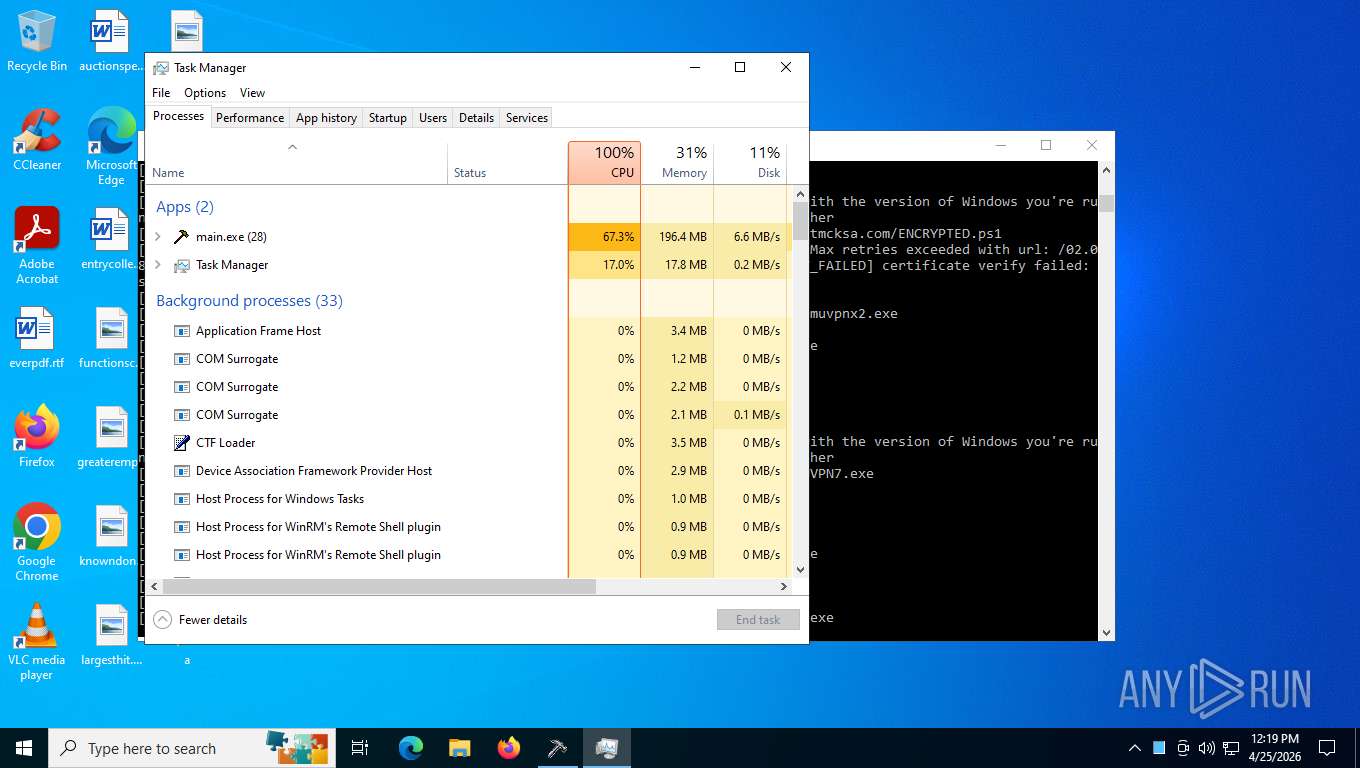Click the Windows Start button
This screenshot has width=1360, height=768.
24,748
